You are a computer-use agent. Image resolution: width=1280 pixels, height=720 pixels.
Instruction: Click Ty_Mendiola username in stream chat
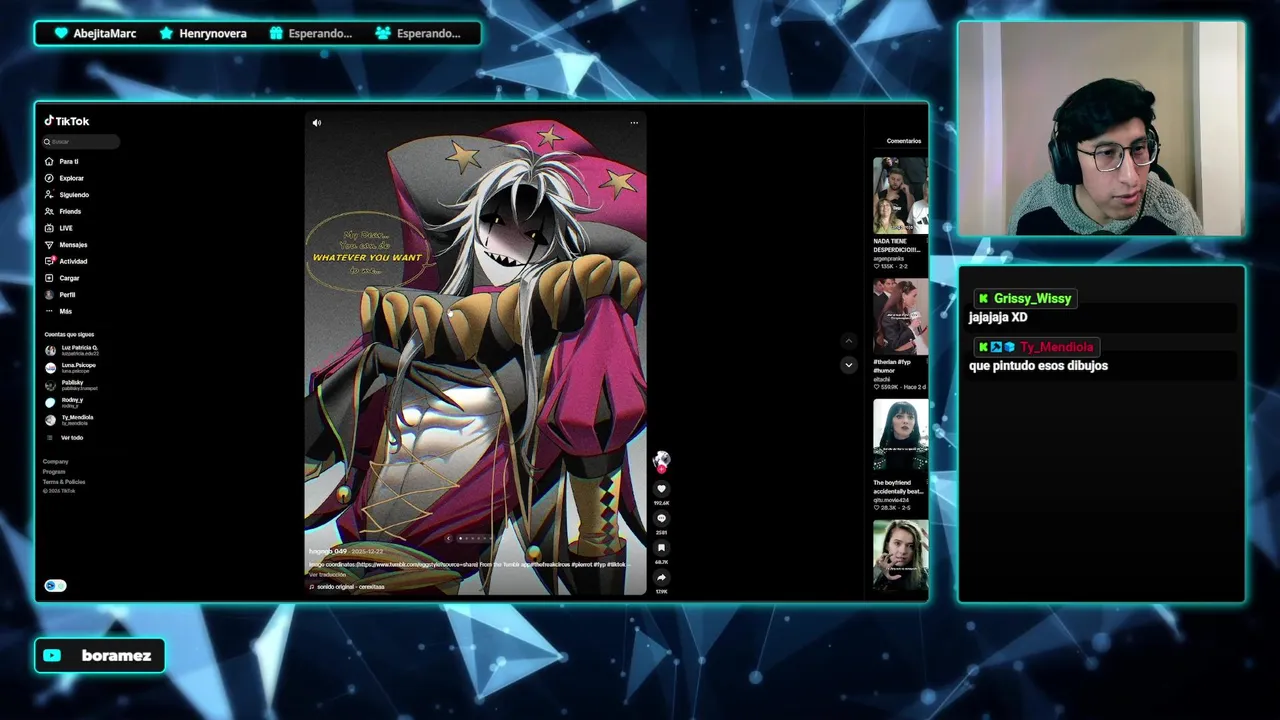(x=1056, y=347)
